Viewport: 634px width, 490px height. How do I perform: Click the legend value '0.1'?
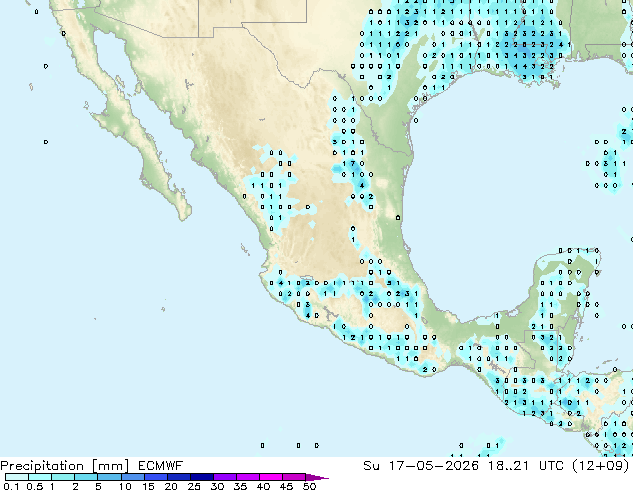coord(11,486)
